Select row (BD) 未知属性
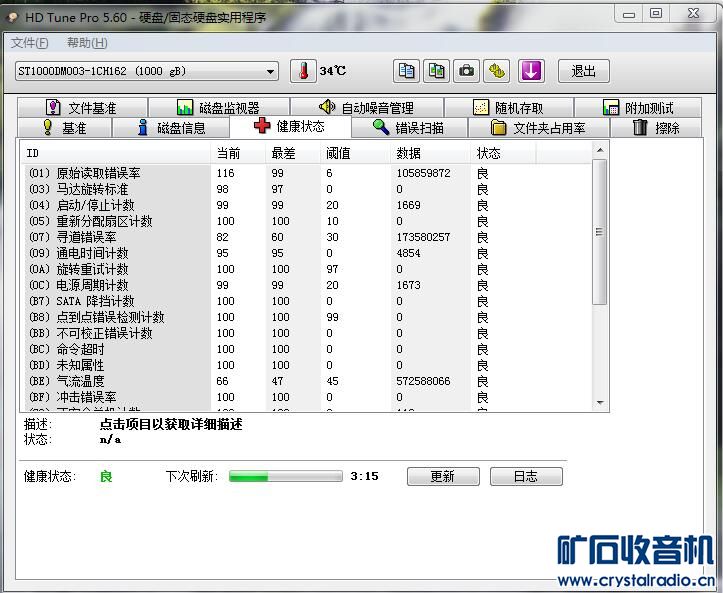 tap(306, 365)
